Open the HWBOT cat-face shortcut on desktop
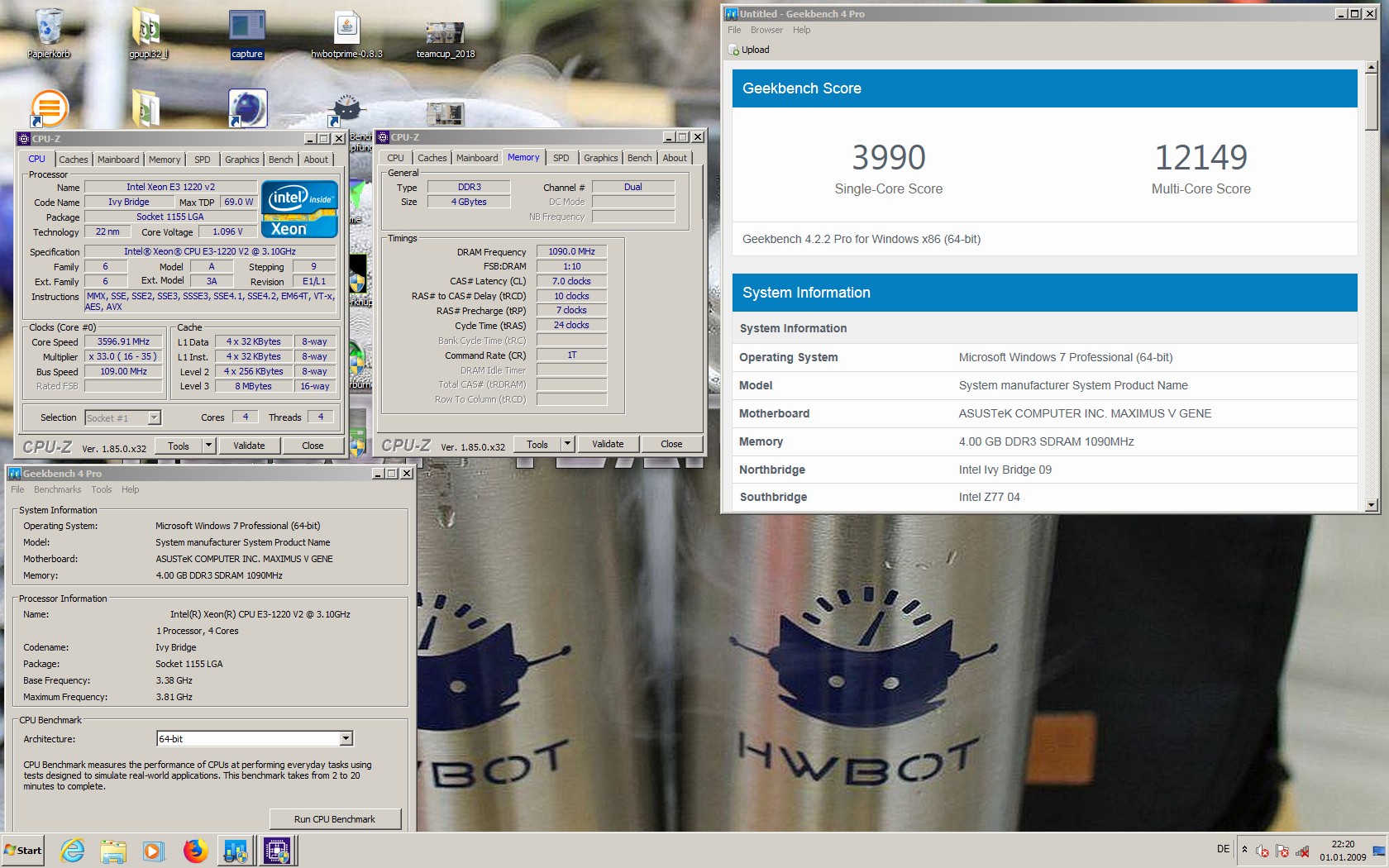 346,109
